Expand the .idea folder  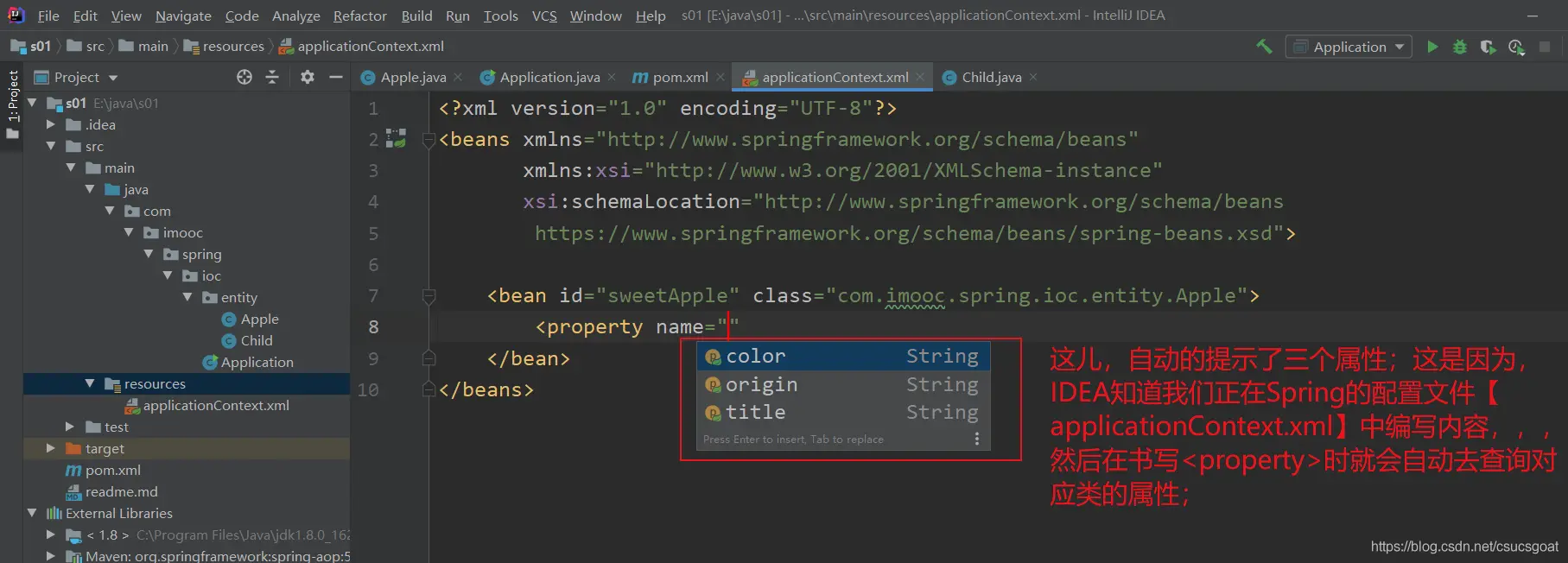coord(51,124)
